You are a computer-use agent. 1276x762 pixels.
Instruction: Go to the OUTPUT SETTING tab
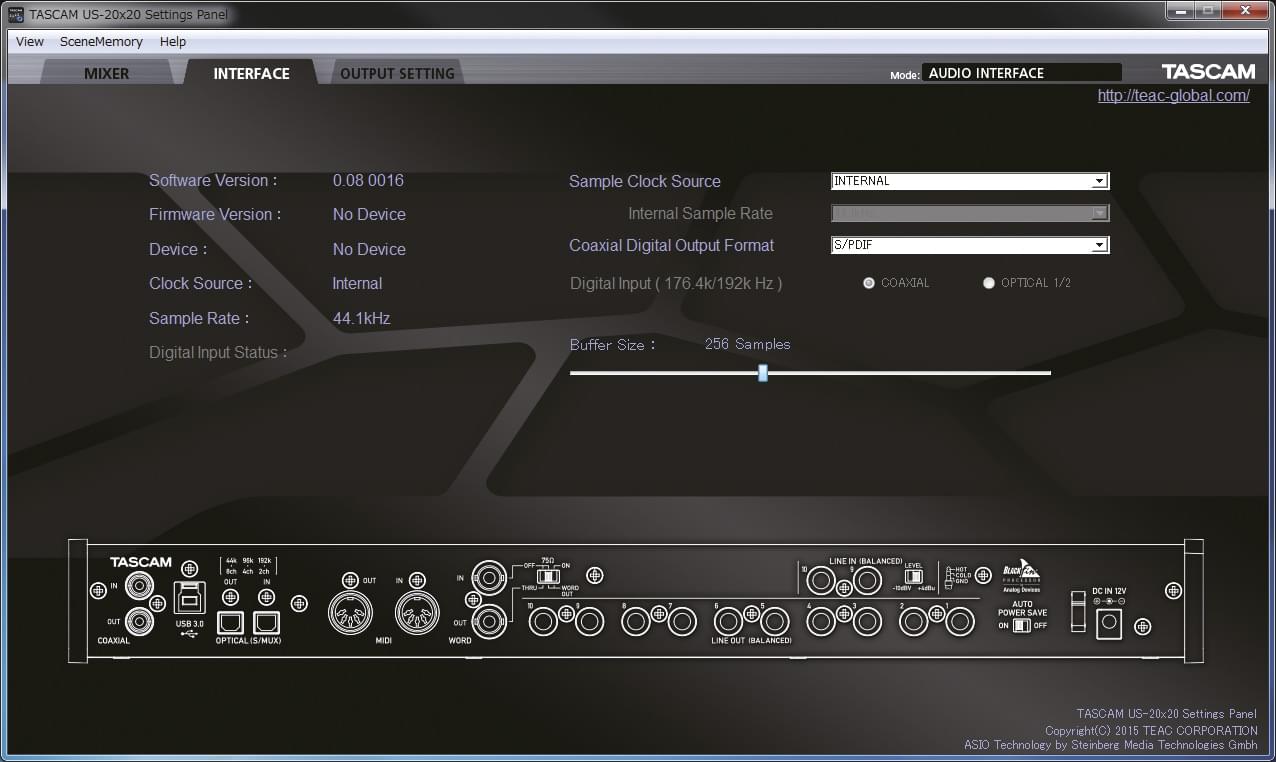397,73
